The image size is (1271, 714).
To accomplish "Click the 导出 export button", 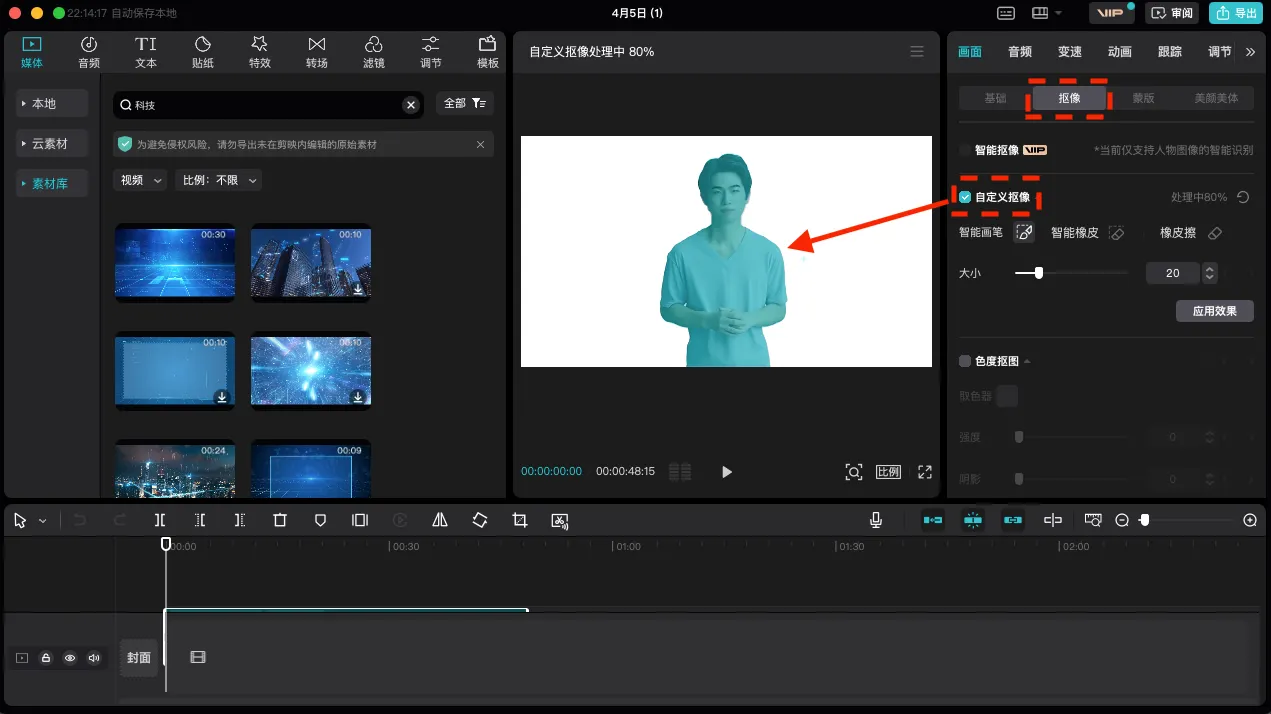I will click(1235, 13).
